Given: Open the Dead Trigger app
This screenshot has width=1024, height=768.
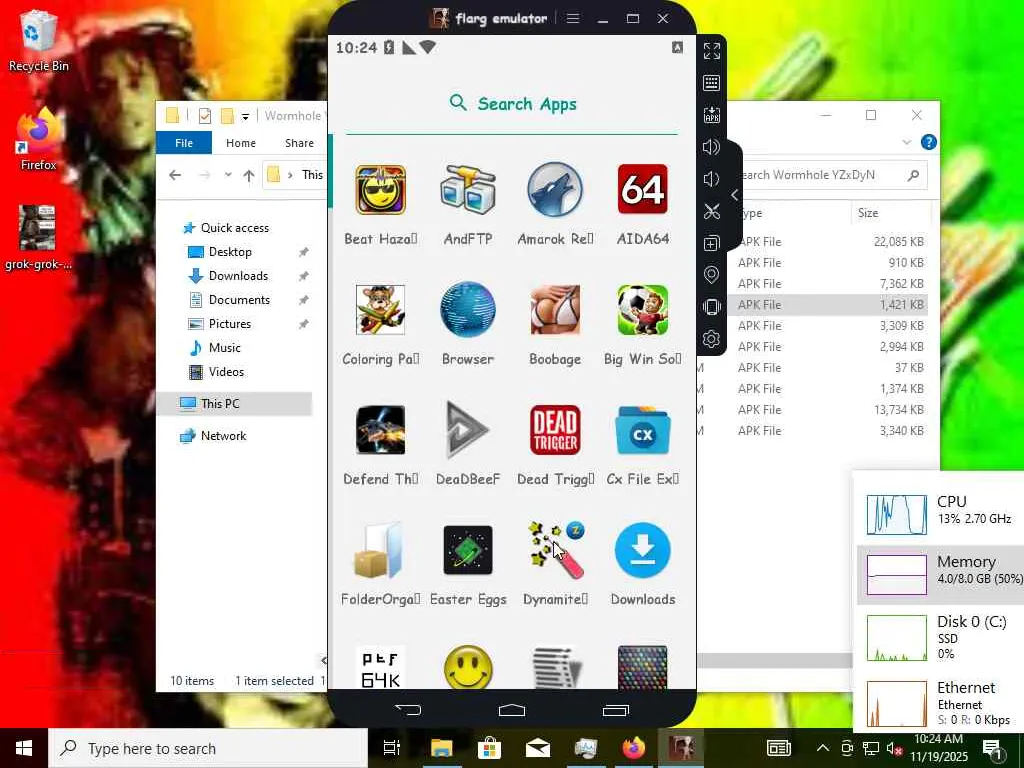Looking at the screenshot, I should [x=555, y=430].
